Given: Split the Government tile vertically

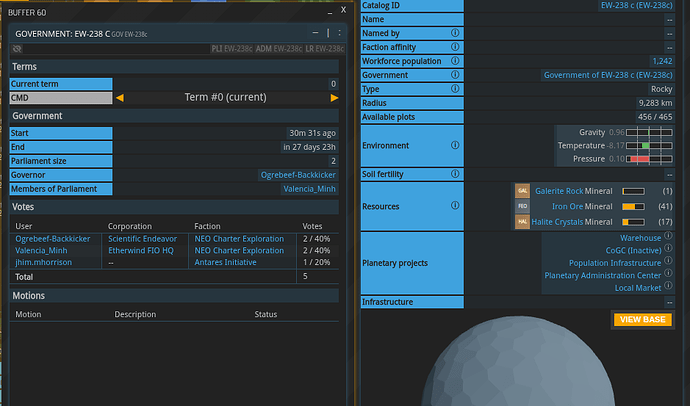Looking at the screenshot, I should pyautogui.click(x=328, y=33).
